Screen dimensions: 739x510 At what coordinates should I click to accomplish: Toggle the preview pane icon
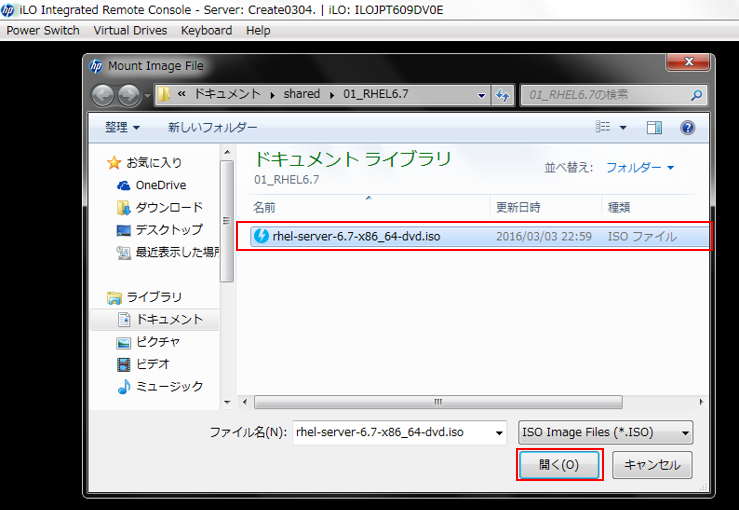[x=654, y=127]
